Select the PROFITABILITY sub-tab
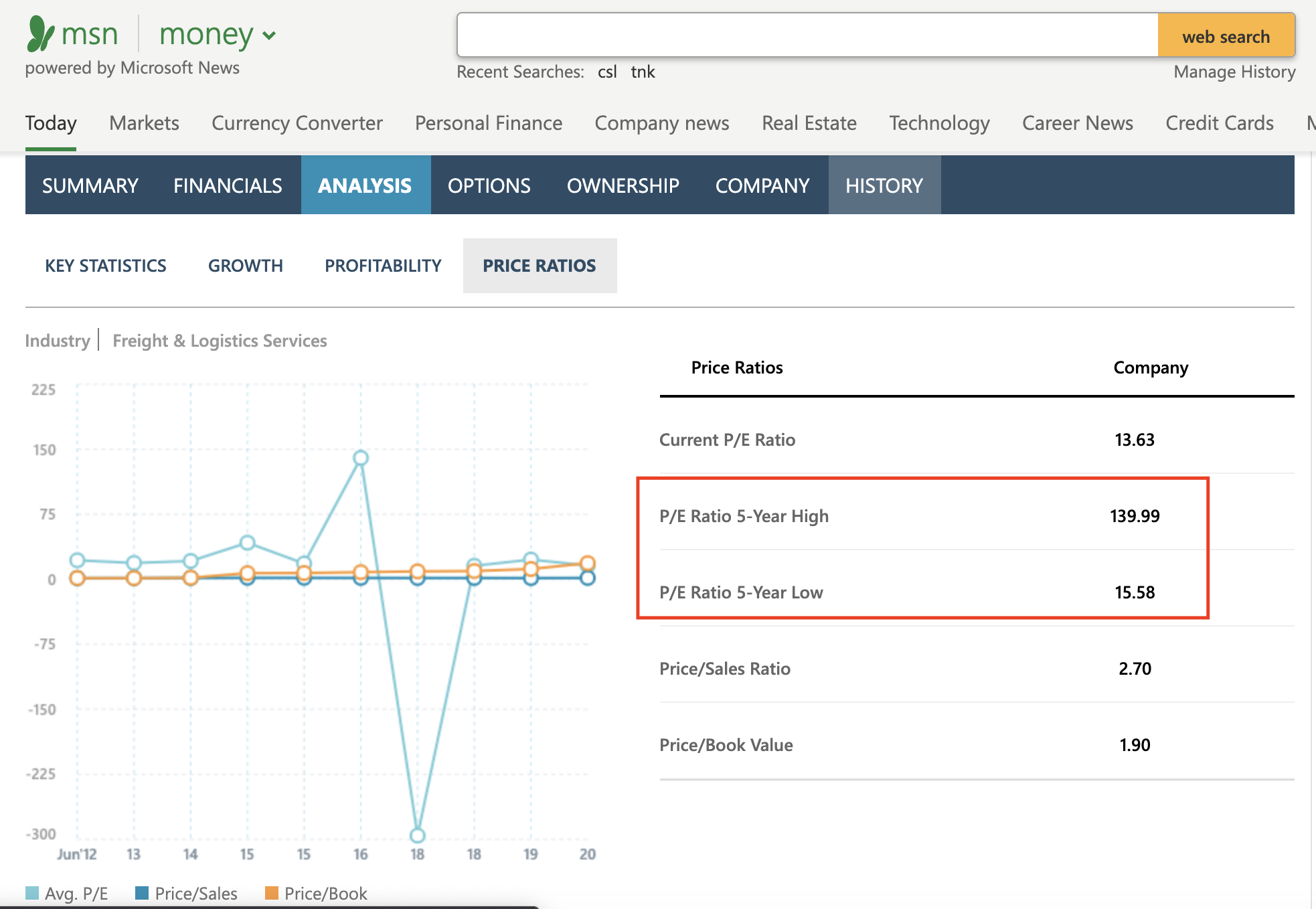 click(383, 266)
